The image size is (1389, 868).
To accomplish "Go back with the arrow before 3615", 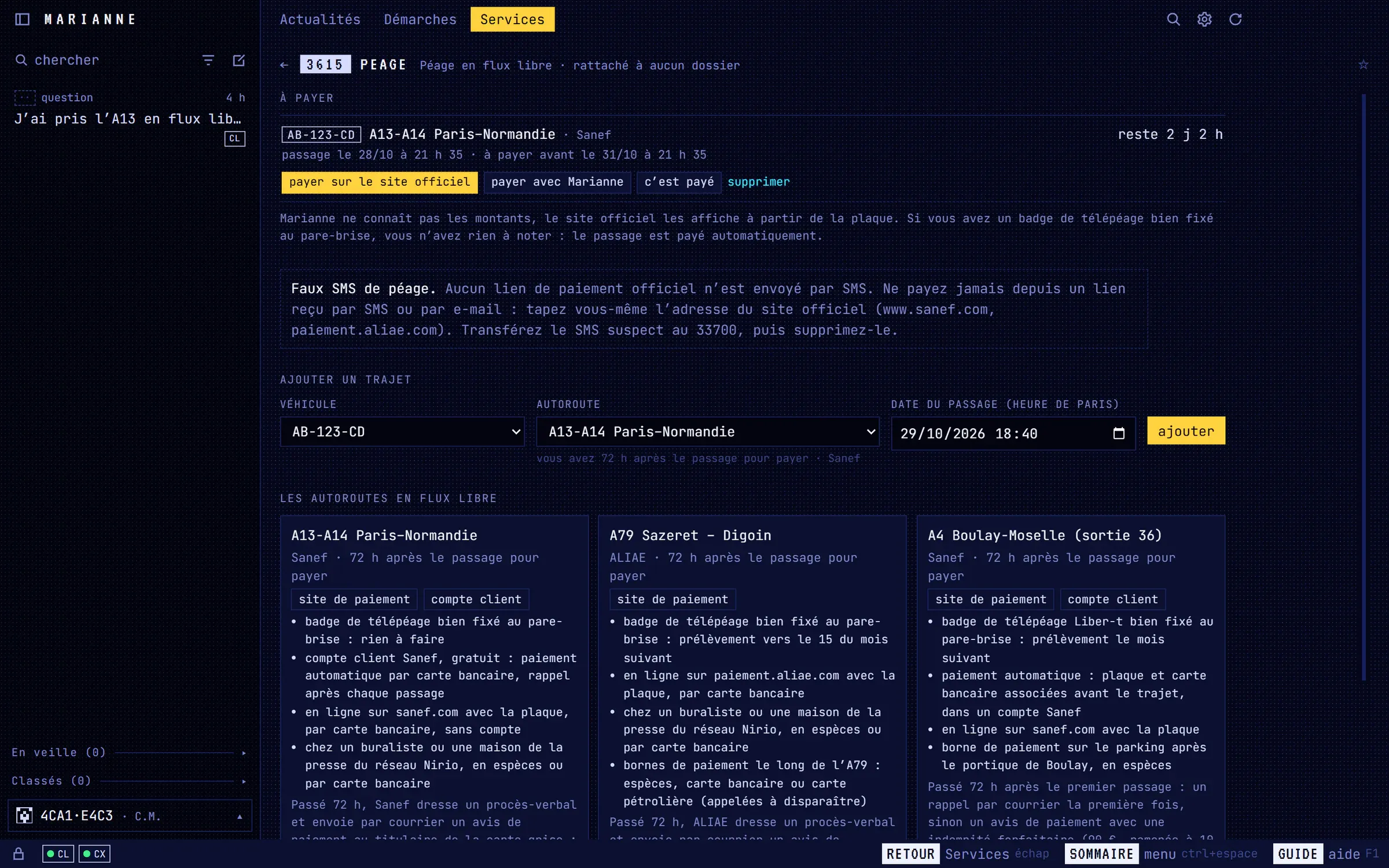I will [284, 65].
